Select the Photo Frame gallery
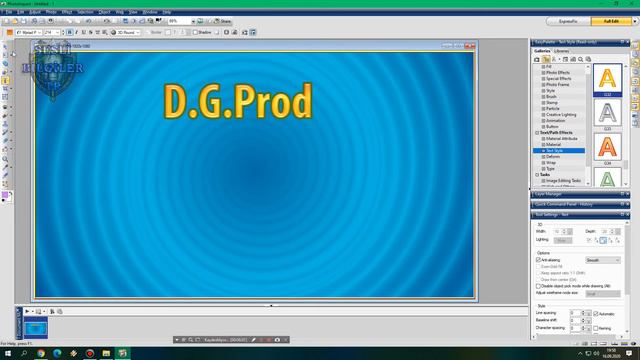 (x=557, y=84)
